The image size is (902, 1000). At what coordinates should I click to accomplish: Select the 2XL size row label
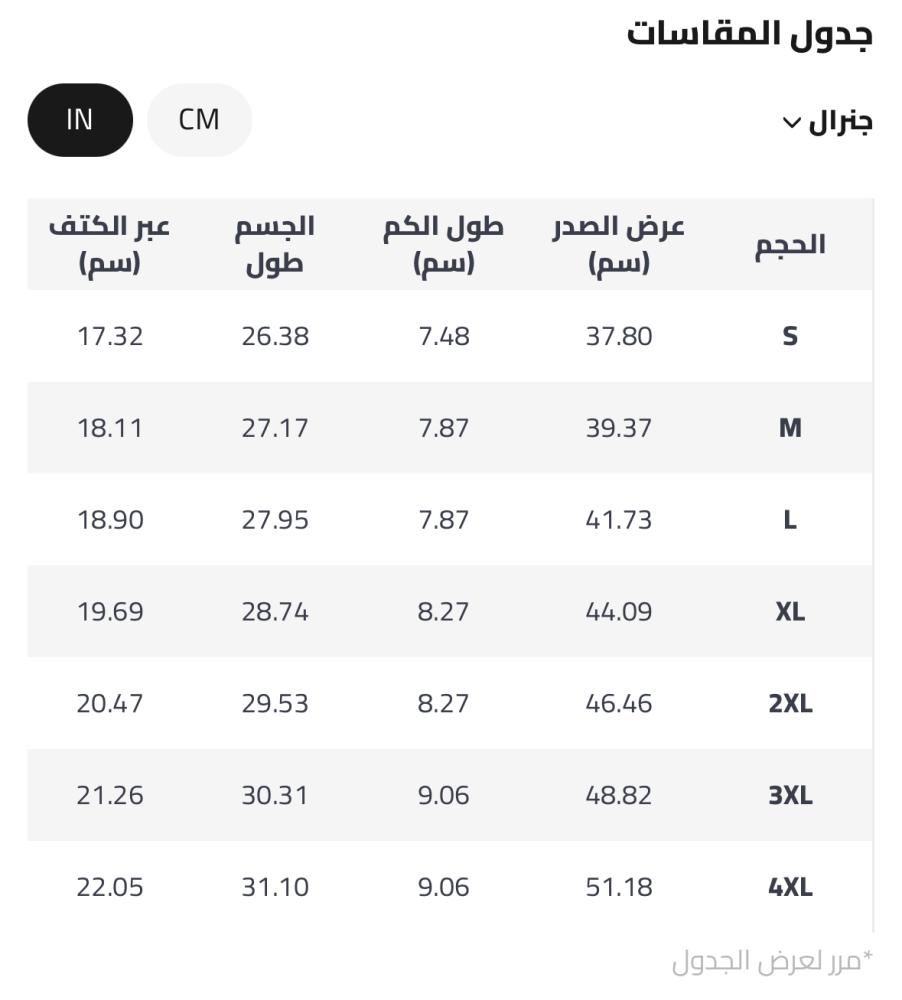point(790,703)
